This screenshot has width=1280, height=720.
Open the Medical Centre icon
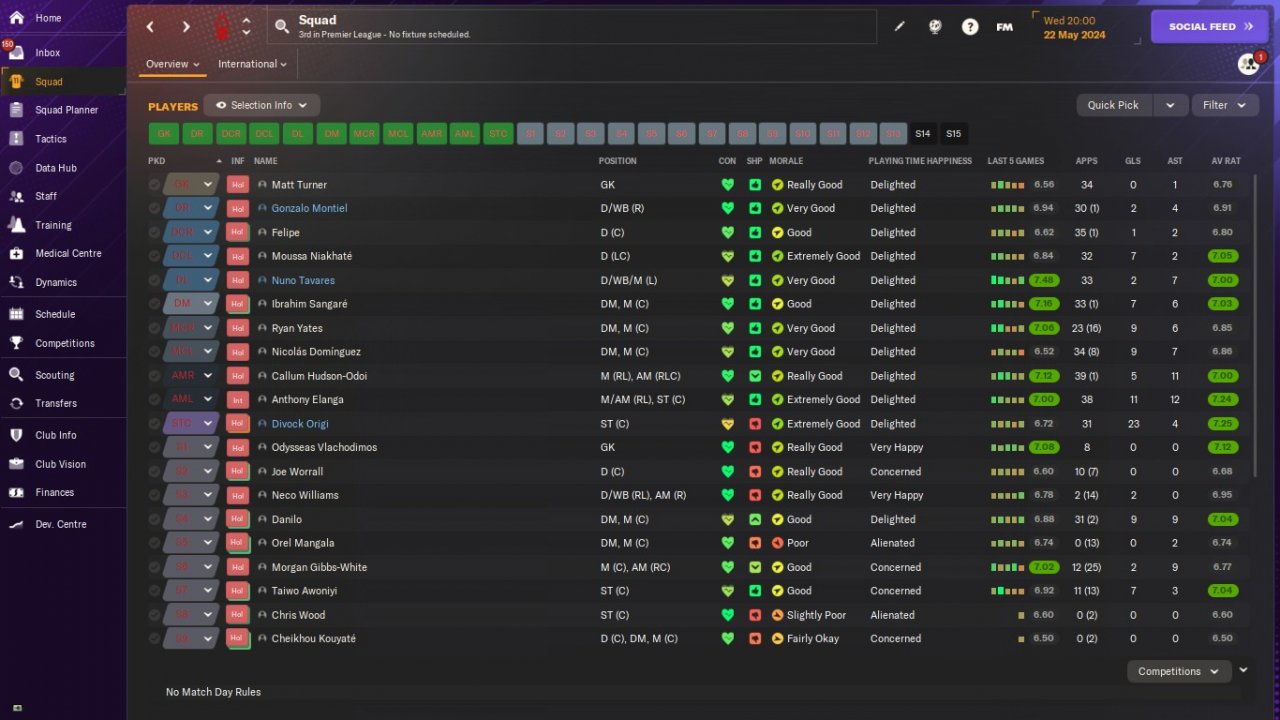click(16, 253)
